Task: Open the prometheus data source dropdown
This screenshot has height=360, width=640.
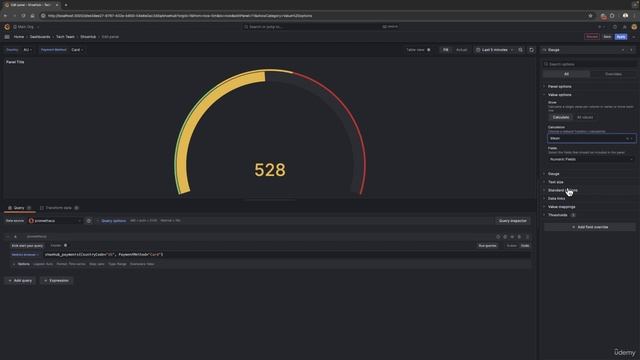Action: [55, 221]
